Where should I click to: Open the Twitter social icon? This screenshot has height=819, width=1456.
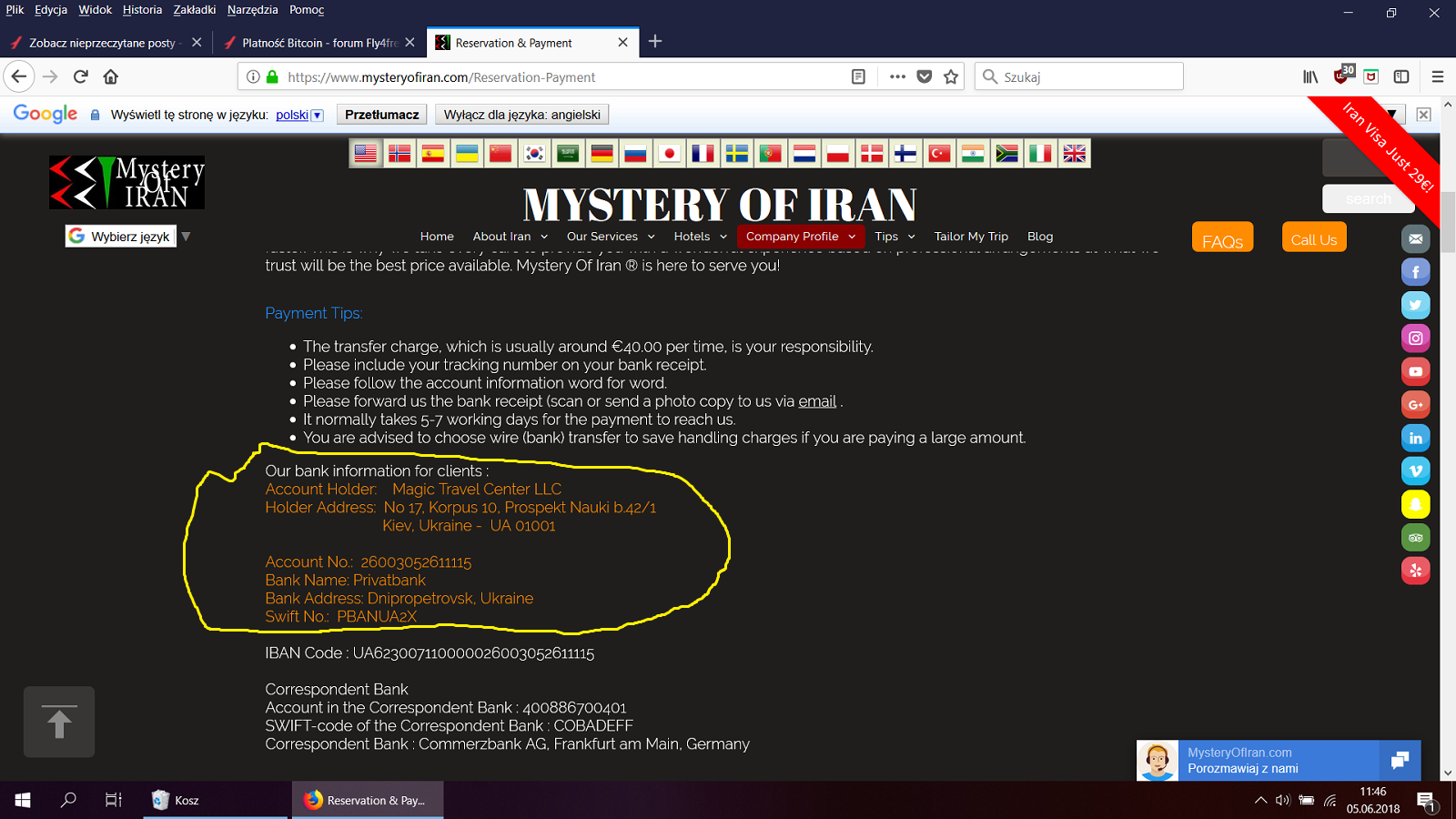coord(1416,305)
